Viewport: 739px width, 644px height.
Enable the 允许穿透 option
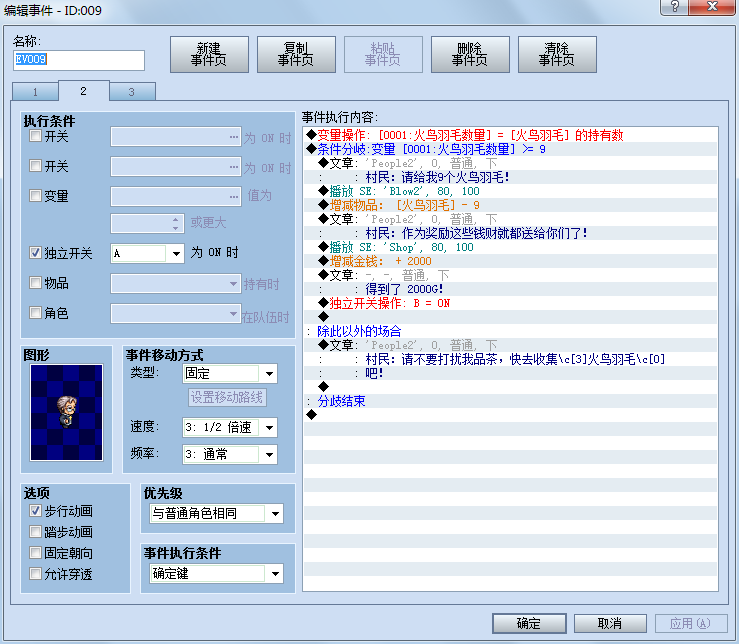[x=35, y=574]
